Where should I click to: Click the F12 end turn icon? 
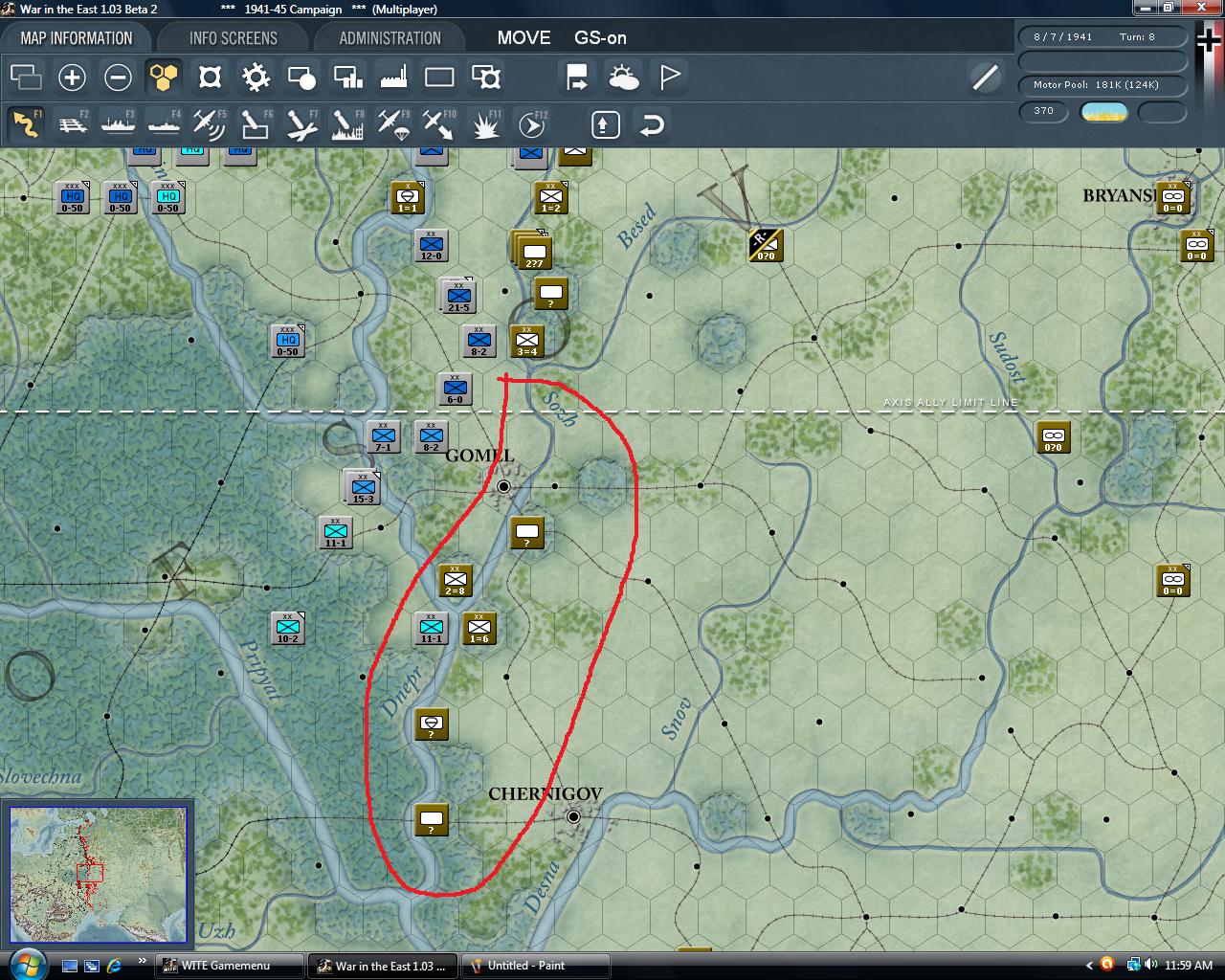(531, 124)
